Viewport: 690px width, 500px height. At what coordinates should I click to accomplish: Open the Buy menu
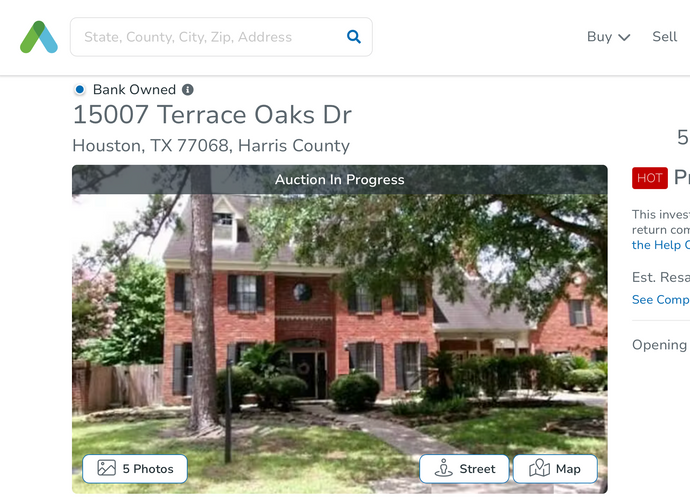609,37
